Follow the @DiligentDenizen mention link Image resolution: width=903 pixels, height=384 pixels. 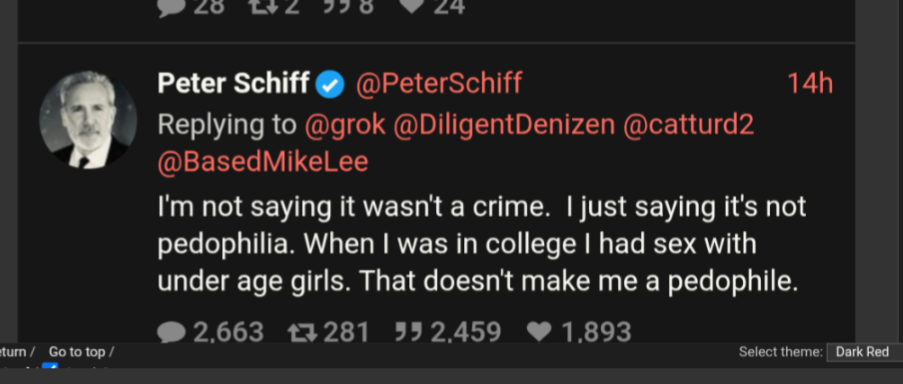click(504, 124)
